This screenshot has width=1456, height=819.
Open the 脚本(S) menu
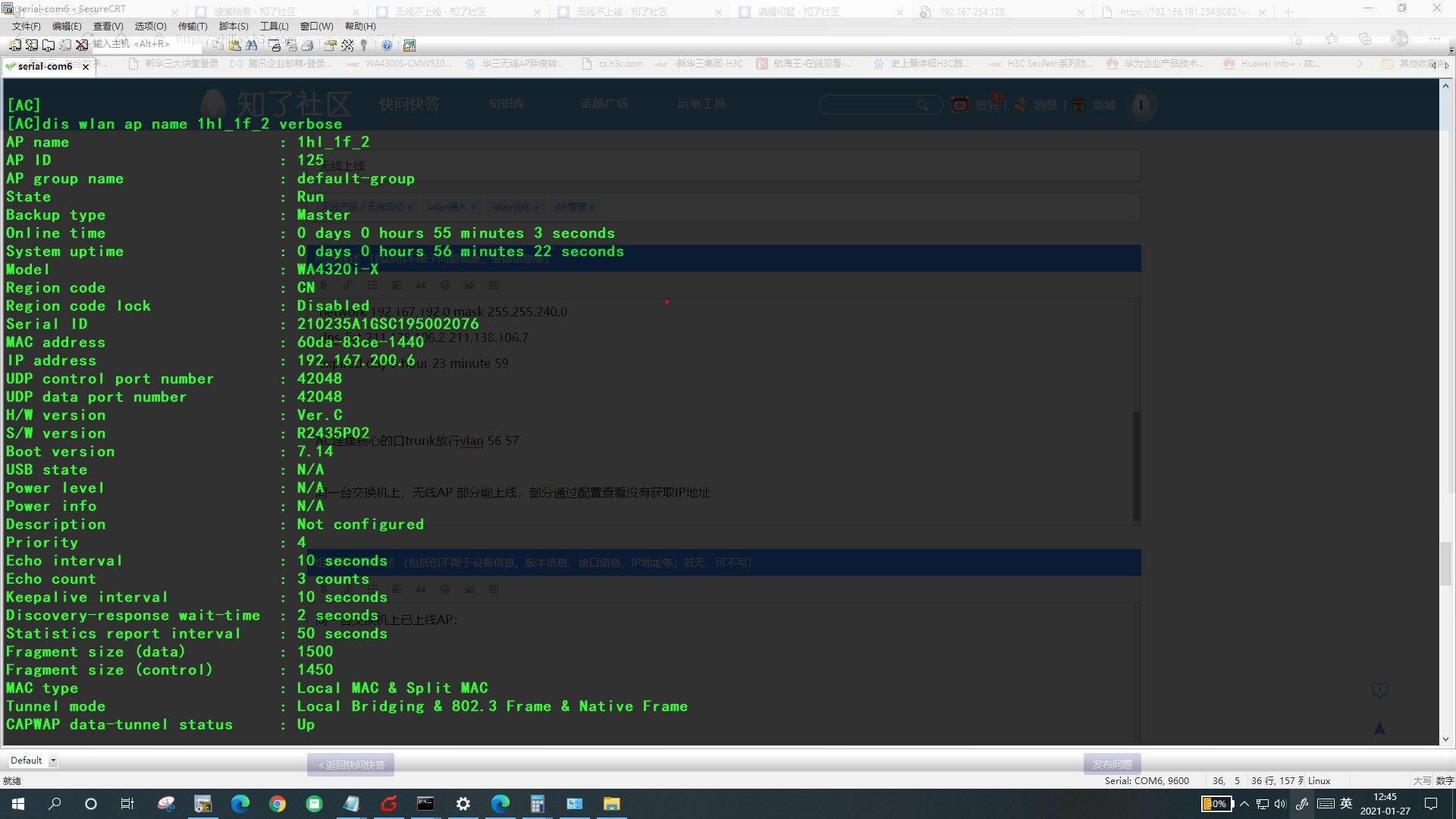click(x=234, y=26)
